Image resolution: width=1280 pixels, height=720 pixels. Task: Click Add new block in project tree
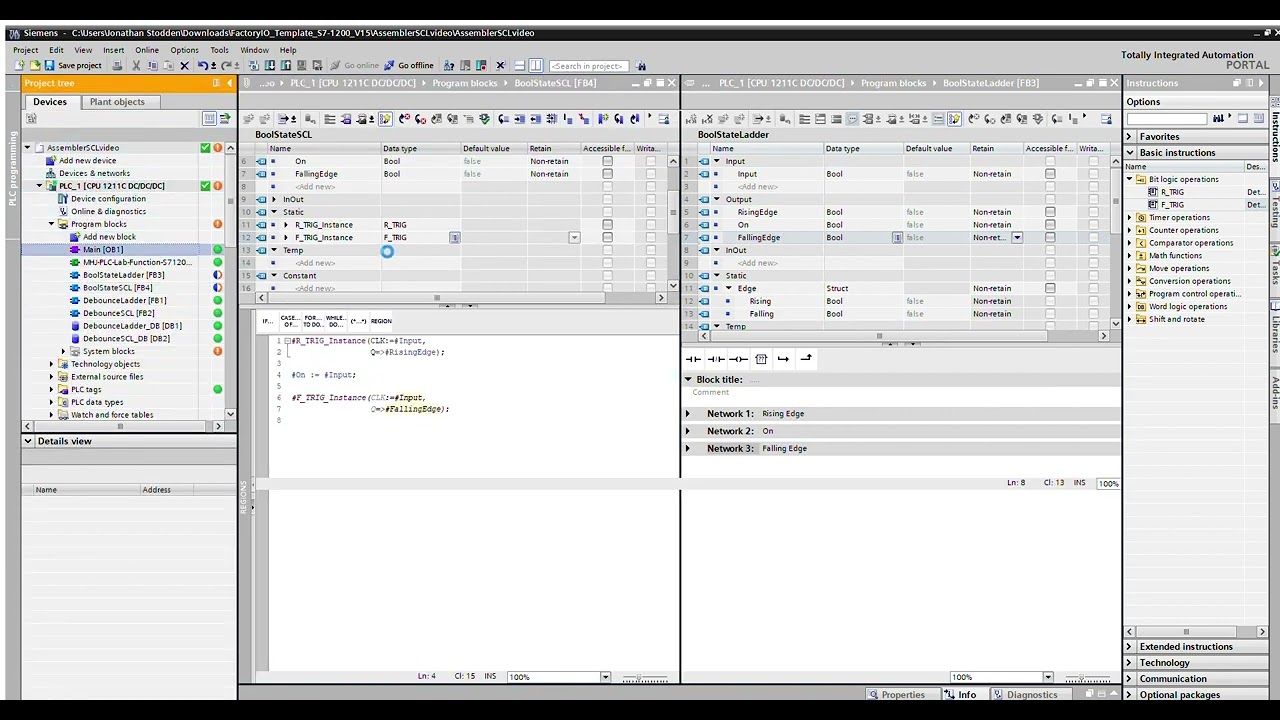pos(109,237)
